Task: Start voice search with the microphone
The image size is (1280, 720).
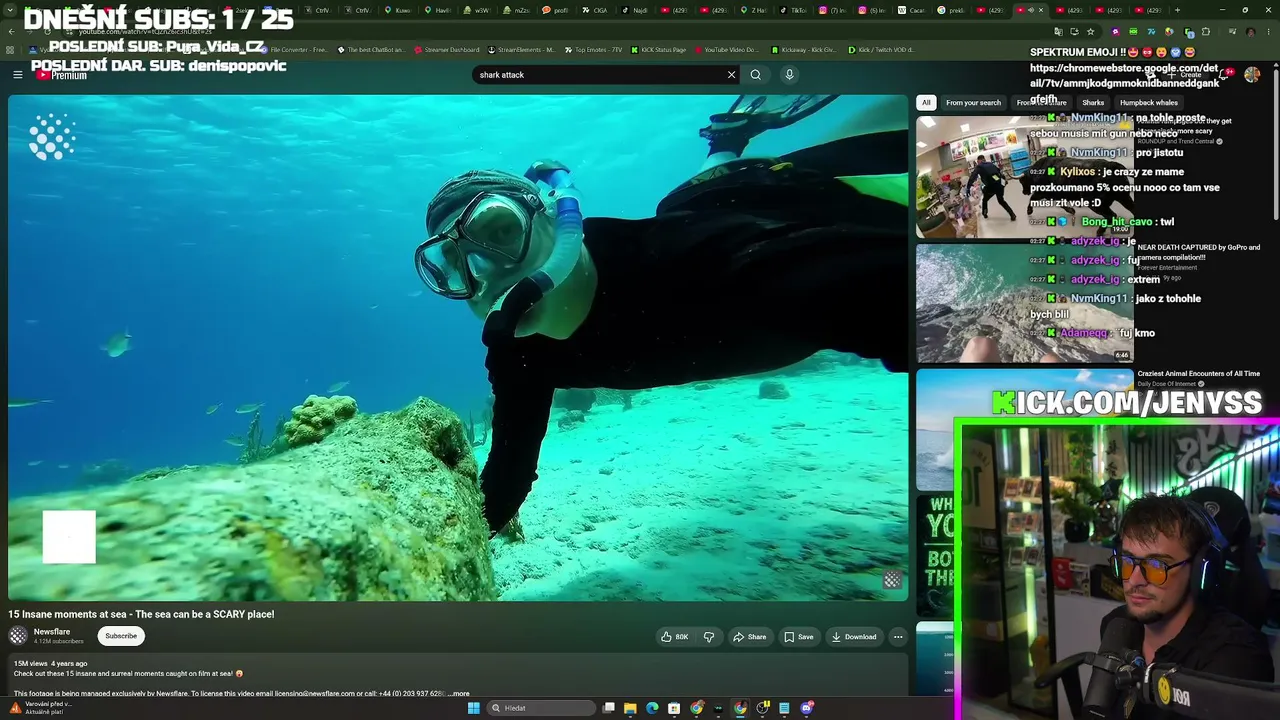Action: tap(789, 74)
